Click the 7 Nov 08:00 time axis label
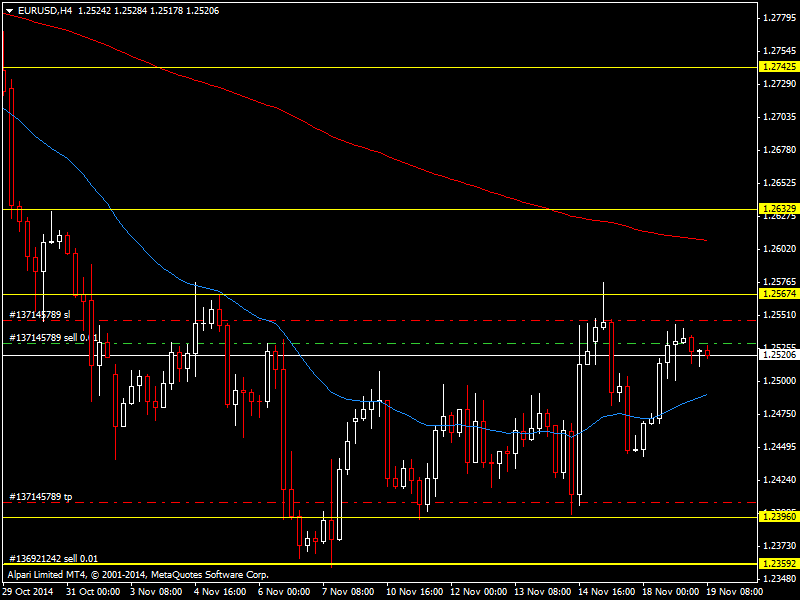Screen dimensions: 800x600 [x=348, y=592]
